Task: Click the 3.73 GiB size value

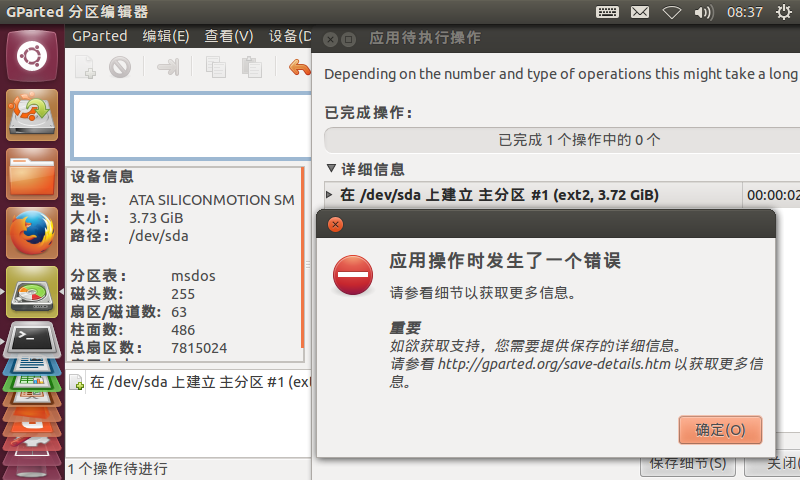Action: 156,218
